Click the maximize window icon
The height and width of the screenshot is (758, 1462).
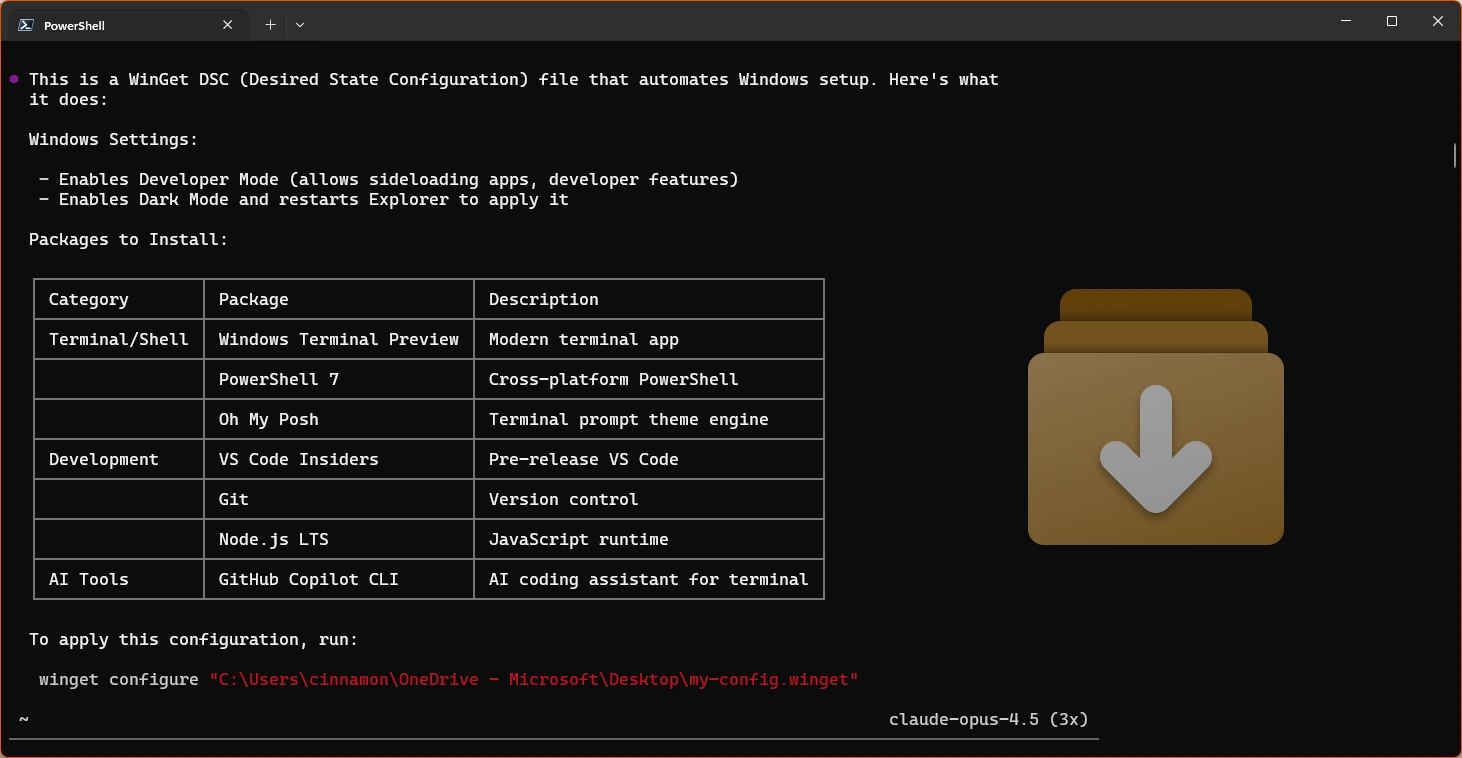(x=1391, y=21)
